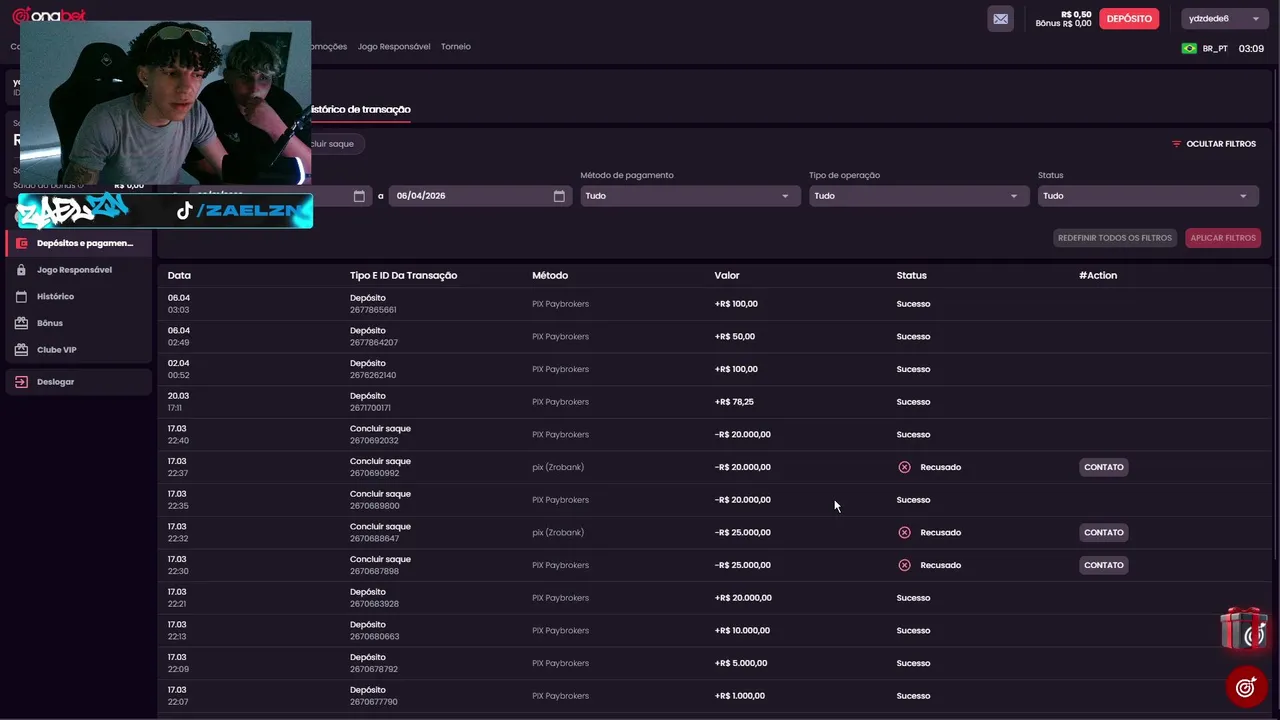Open the red target missions icon
1280x720 pixels.
coord(1246,687)
